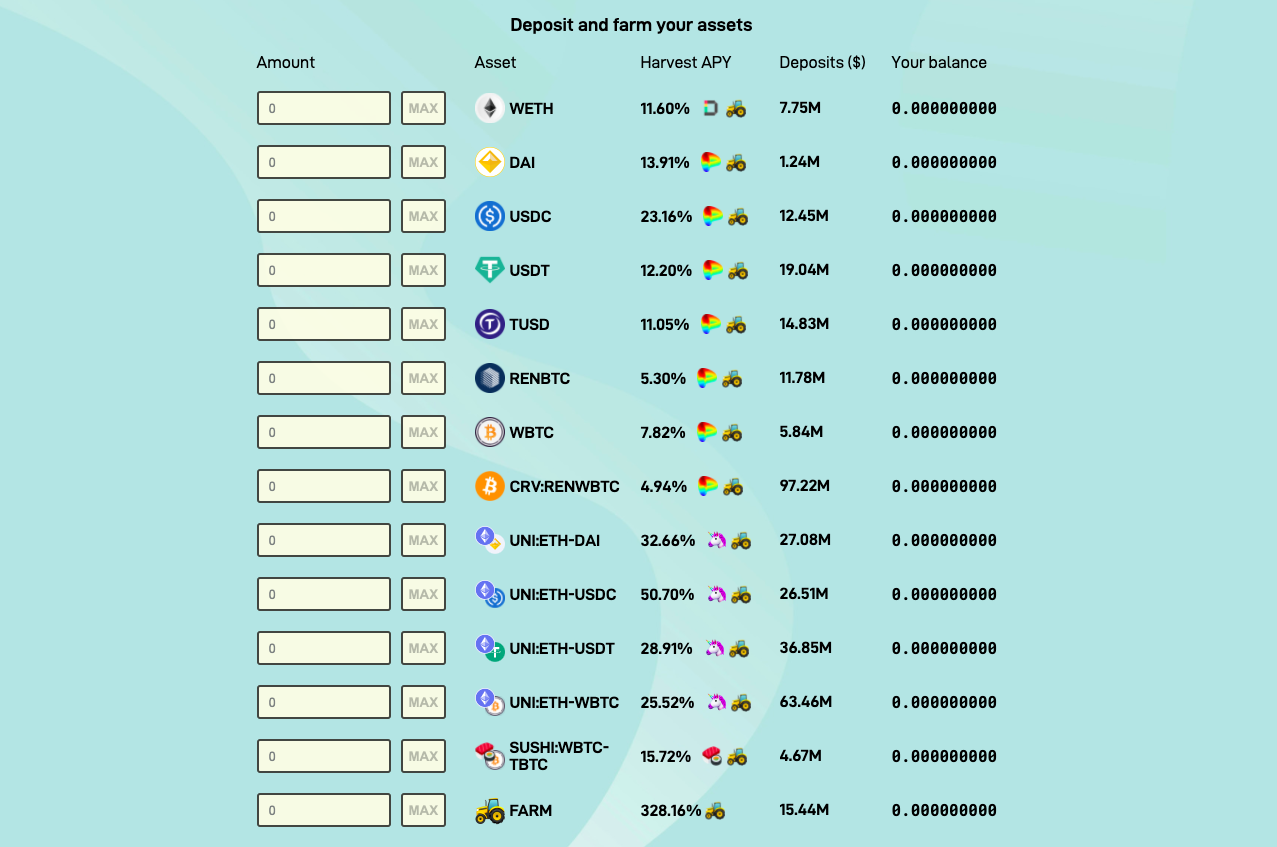Viewport: 1277px width, 847px height.
Task: Click the WETH Ethereum token icon
Action: click(x=489, y=108)
